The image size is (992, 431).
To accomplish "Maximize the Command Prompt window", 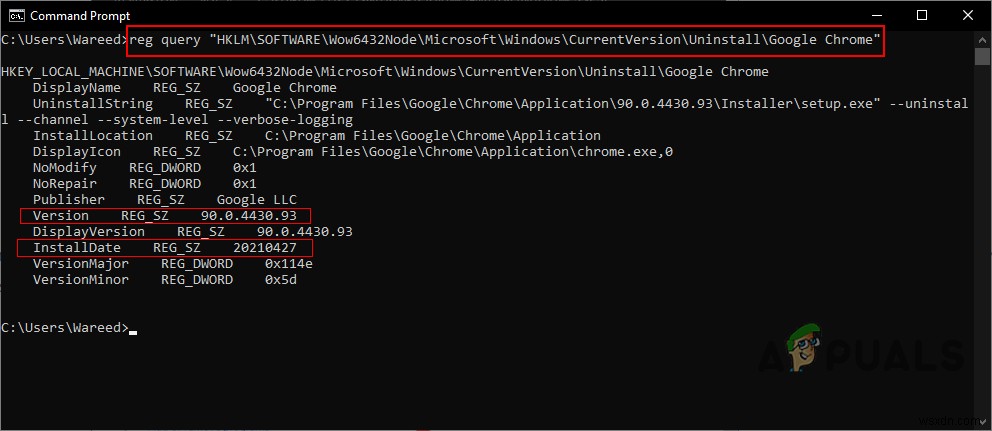I will [921, 15].
